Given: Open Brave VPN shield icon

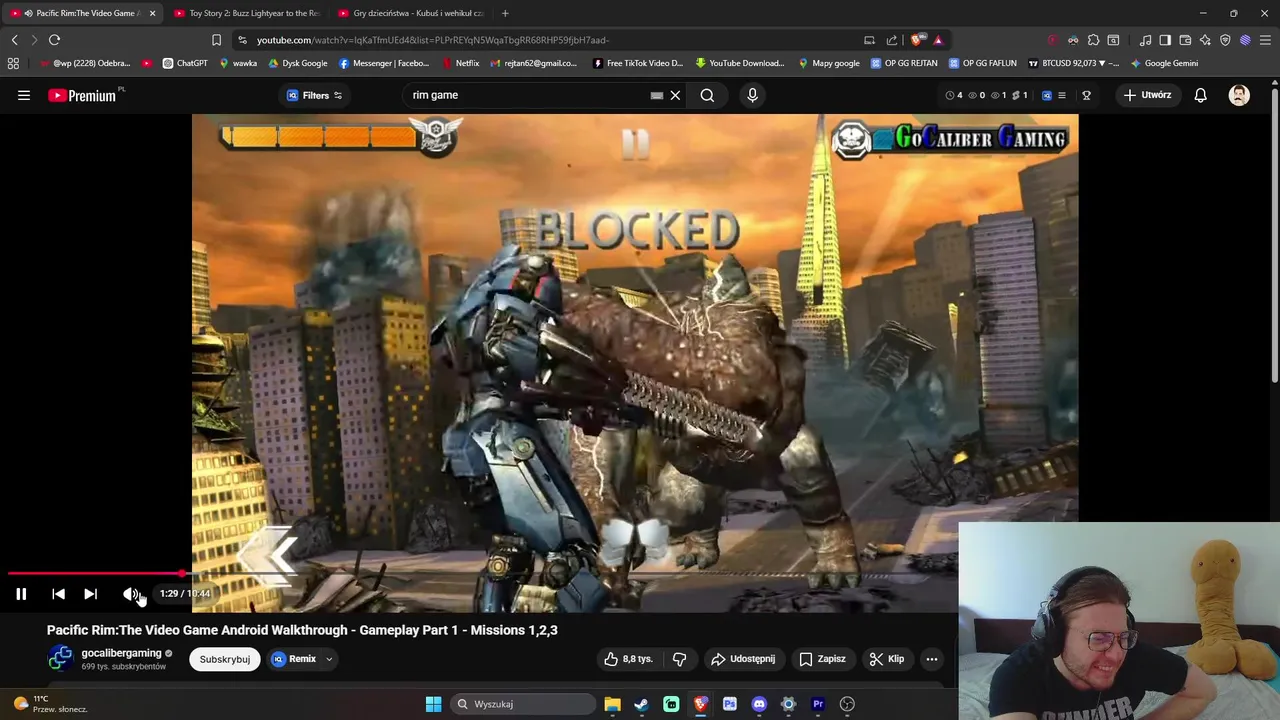Looking at the screenshot, I should (1225, 40).
